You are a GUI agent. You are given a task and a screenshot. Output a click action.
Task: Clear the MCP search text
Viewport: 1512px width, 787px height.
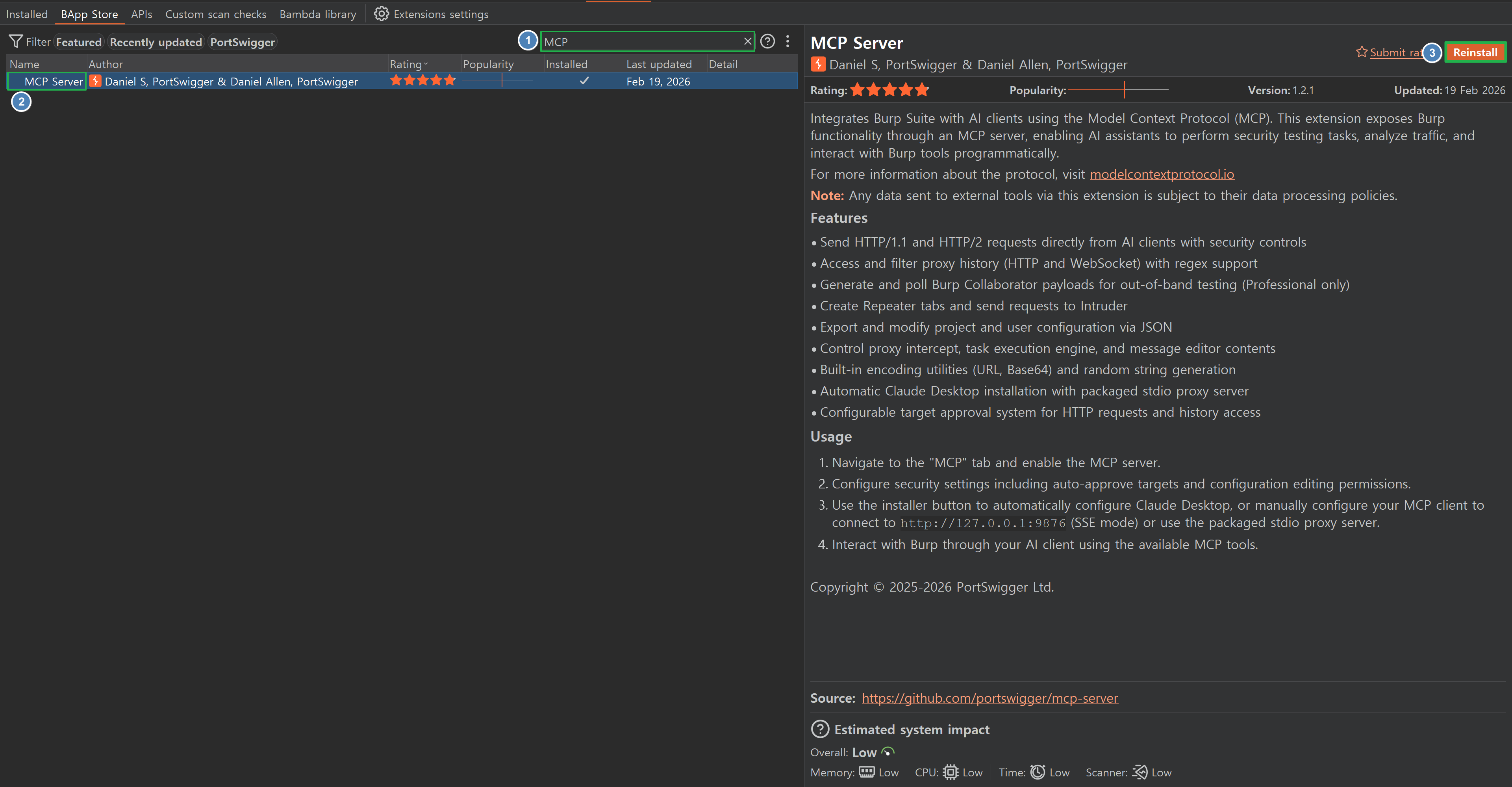747,42
